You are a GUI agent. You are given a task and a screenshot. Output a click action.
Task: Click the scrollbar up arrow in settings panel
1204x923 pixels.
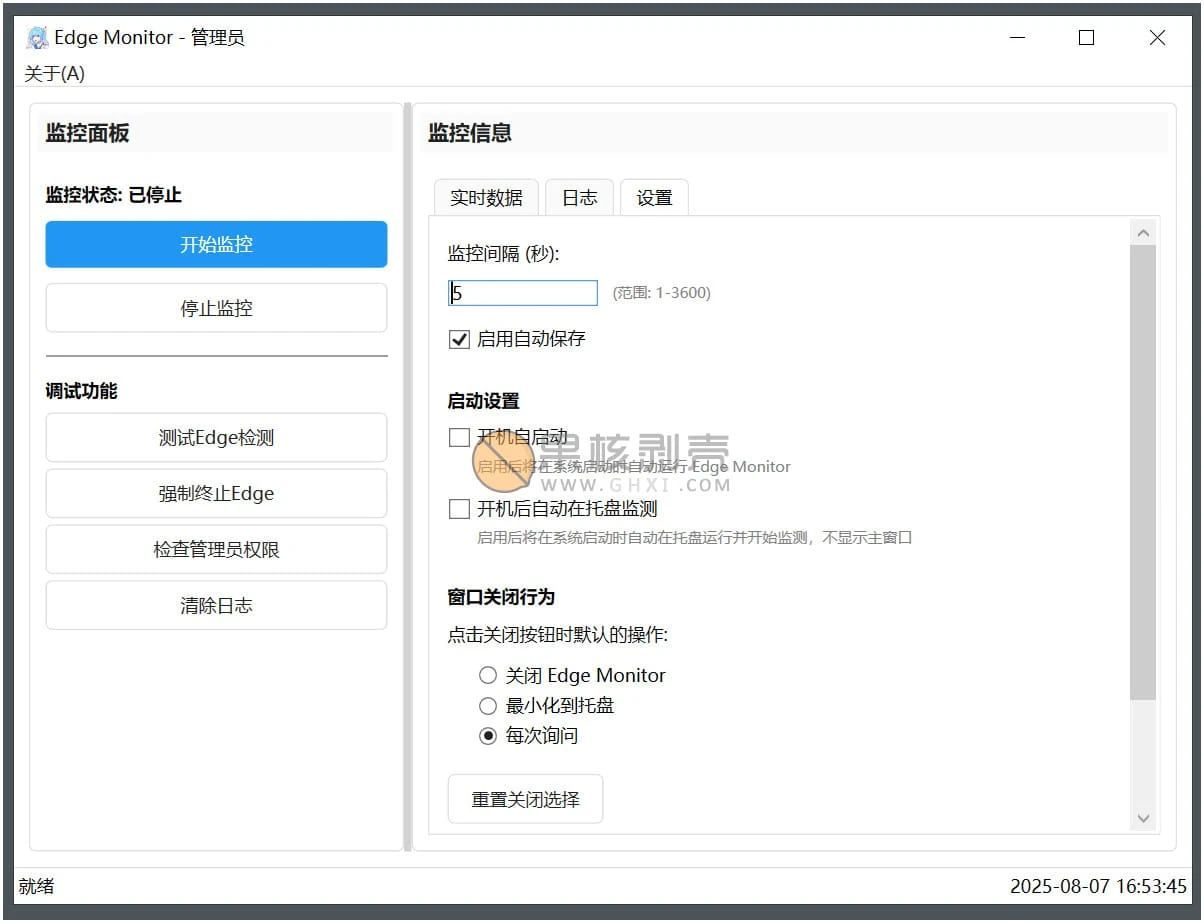pos(1143,231)
